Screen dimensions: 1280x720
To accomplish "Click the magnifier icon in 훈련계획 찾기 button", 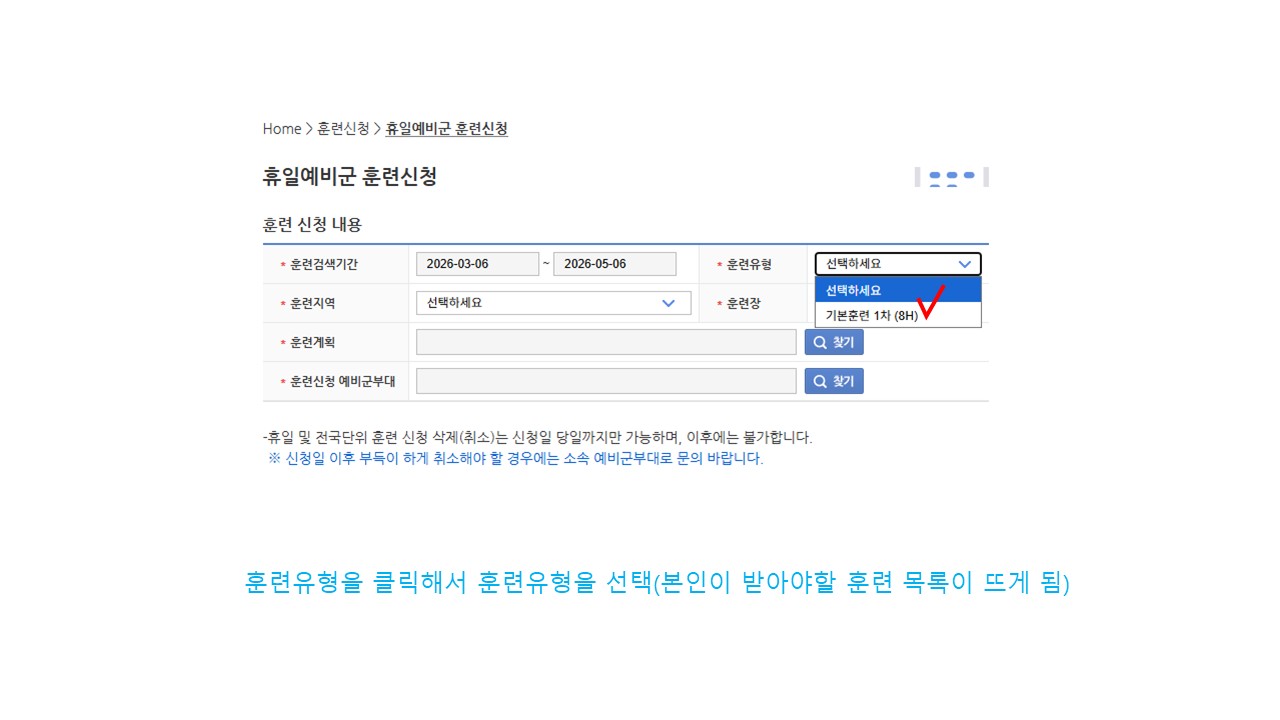I will tap(820, 343).
